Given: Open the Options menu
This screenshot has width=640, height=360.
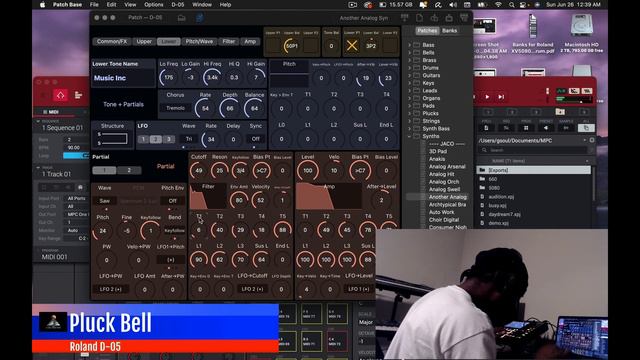Looking at the screenshot, I should (153, 5).
